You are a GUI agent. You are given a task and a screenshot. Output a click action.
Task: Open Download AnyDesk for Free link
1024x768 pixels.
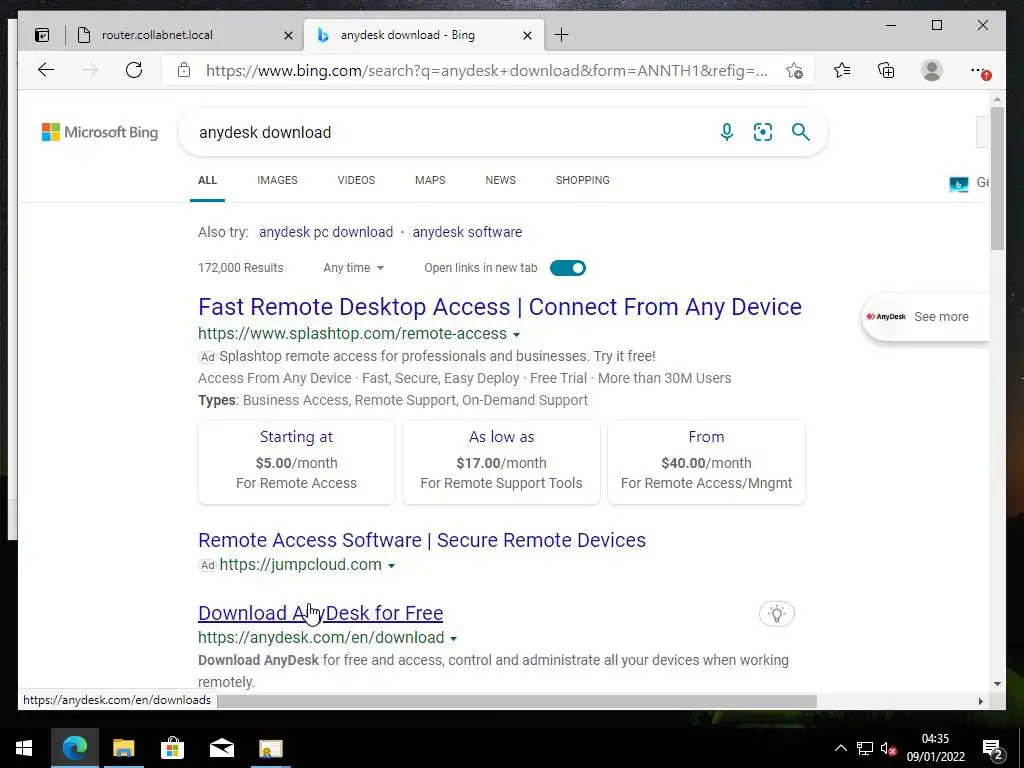click(321, 613)
